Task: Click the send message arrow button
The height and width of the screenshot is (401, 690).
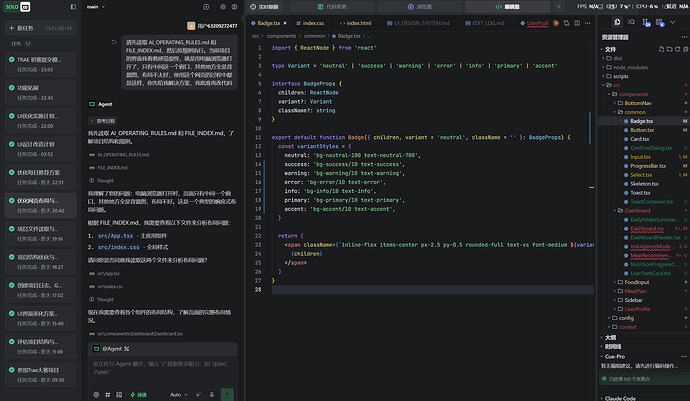Action: 227,394
